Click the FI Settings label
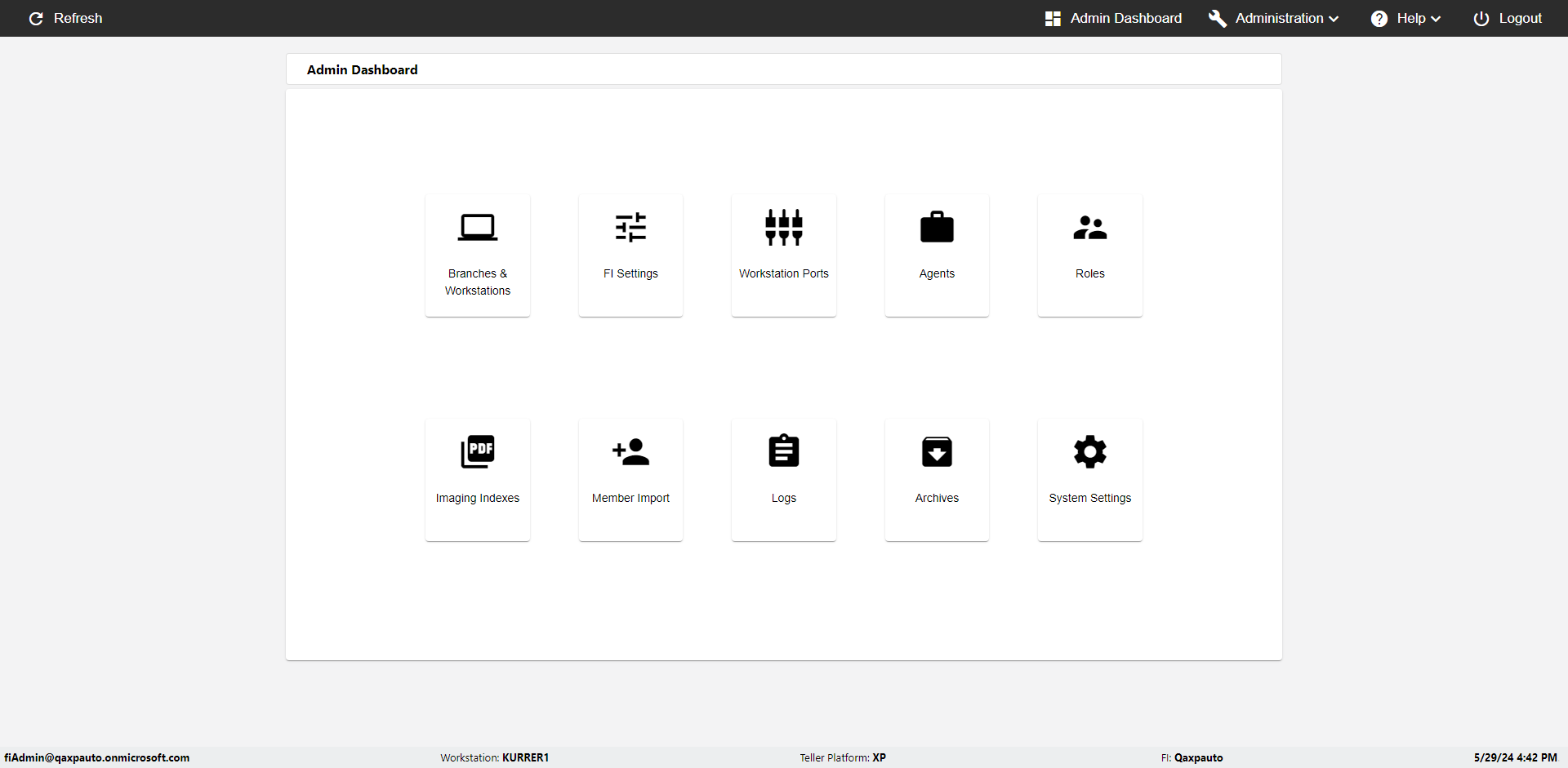 click(630, 273)
